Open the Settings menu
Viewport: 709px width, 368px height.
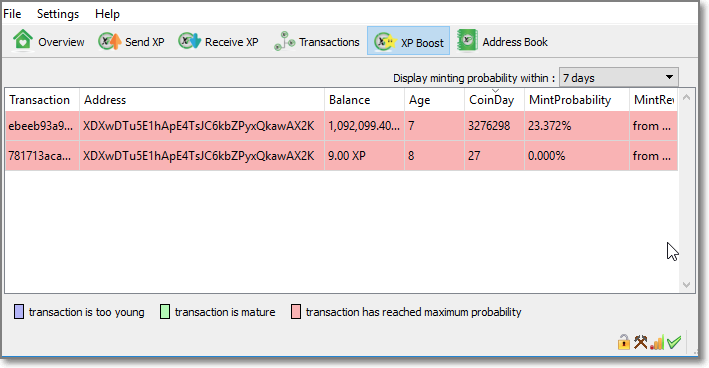[58, 14]
